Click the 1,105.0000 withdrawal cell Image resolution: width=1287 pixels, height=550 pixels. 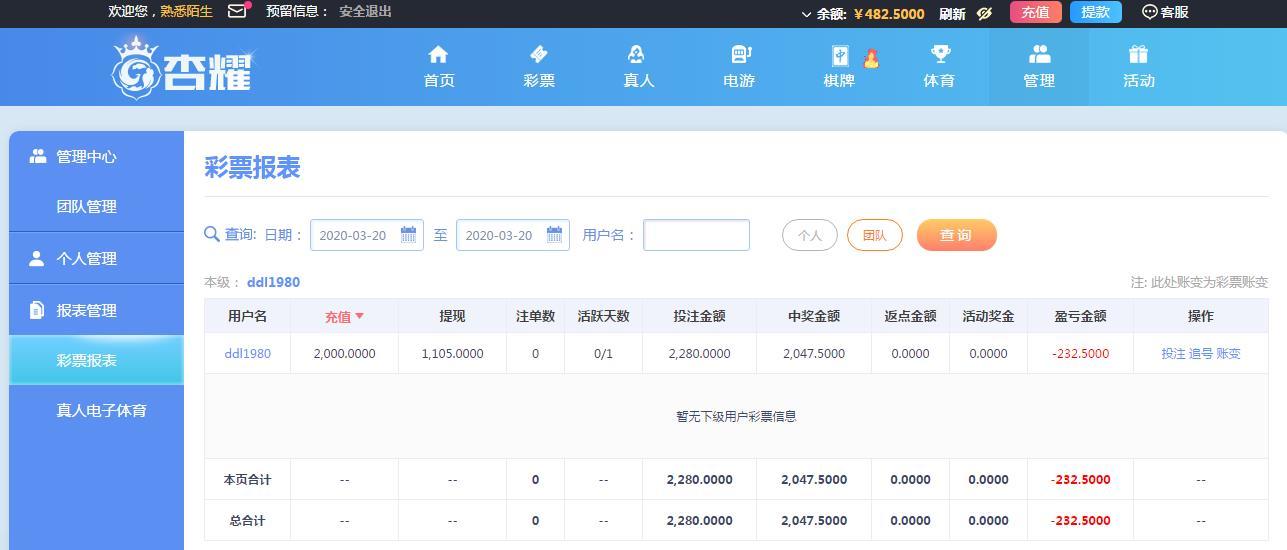click(x=452, y=353)
